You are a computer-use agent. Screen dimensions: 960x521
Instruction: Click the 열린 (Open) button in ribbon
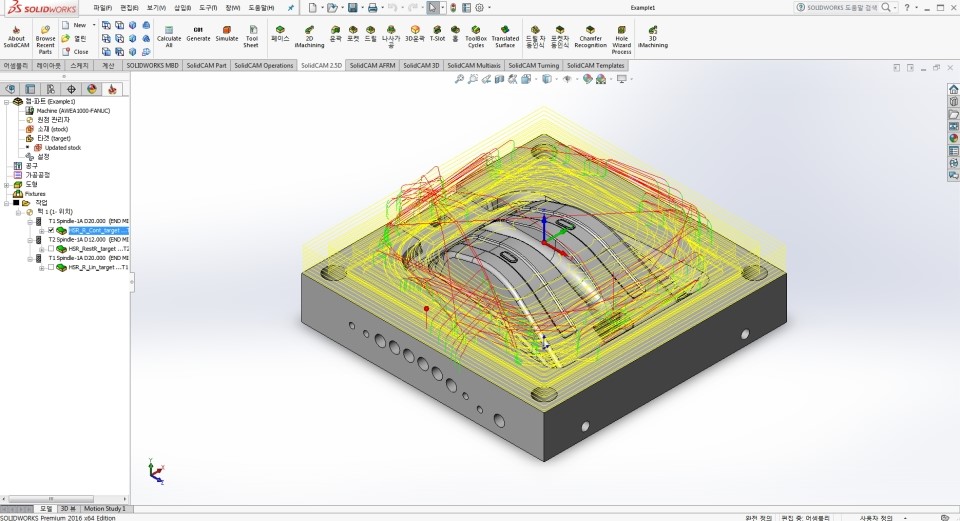point(75,39)
